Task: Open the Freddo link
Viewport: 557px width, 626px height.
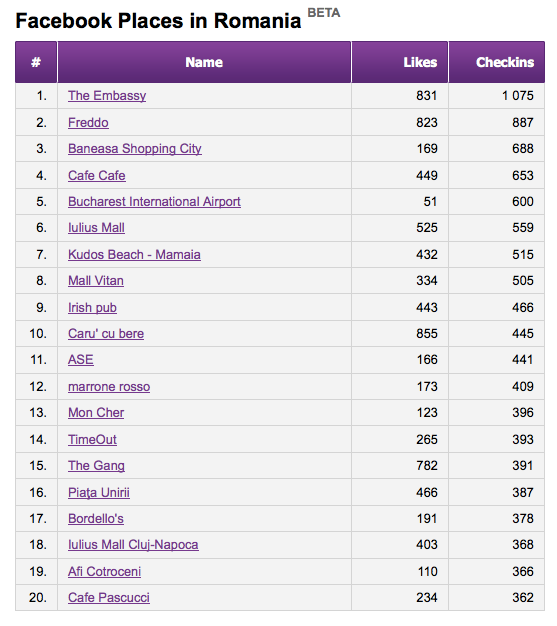Action: click(x=88, y=123)
